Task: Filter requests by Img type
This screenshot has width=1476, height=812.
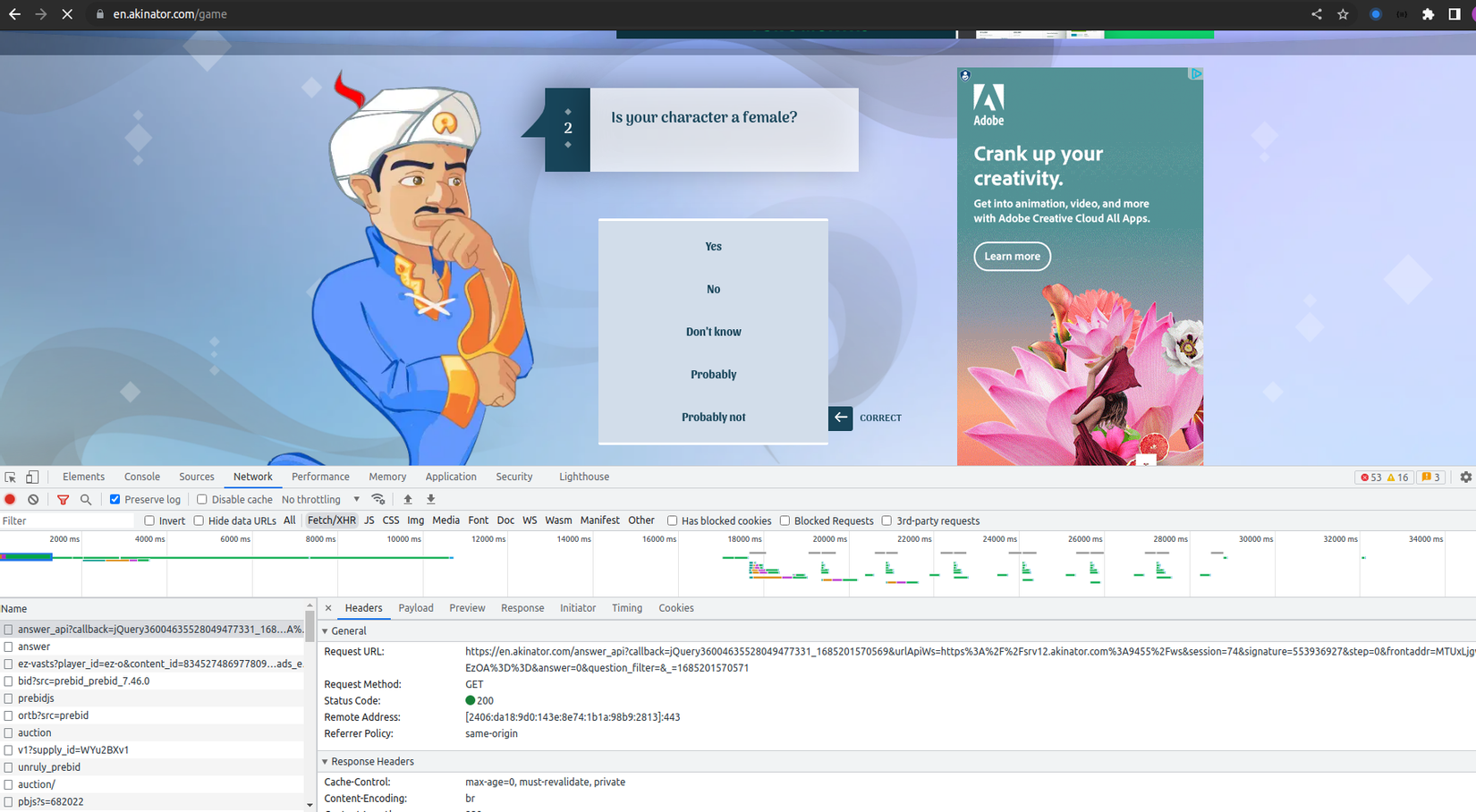Action: coord(415,520)
